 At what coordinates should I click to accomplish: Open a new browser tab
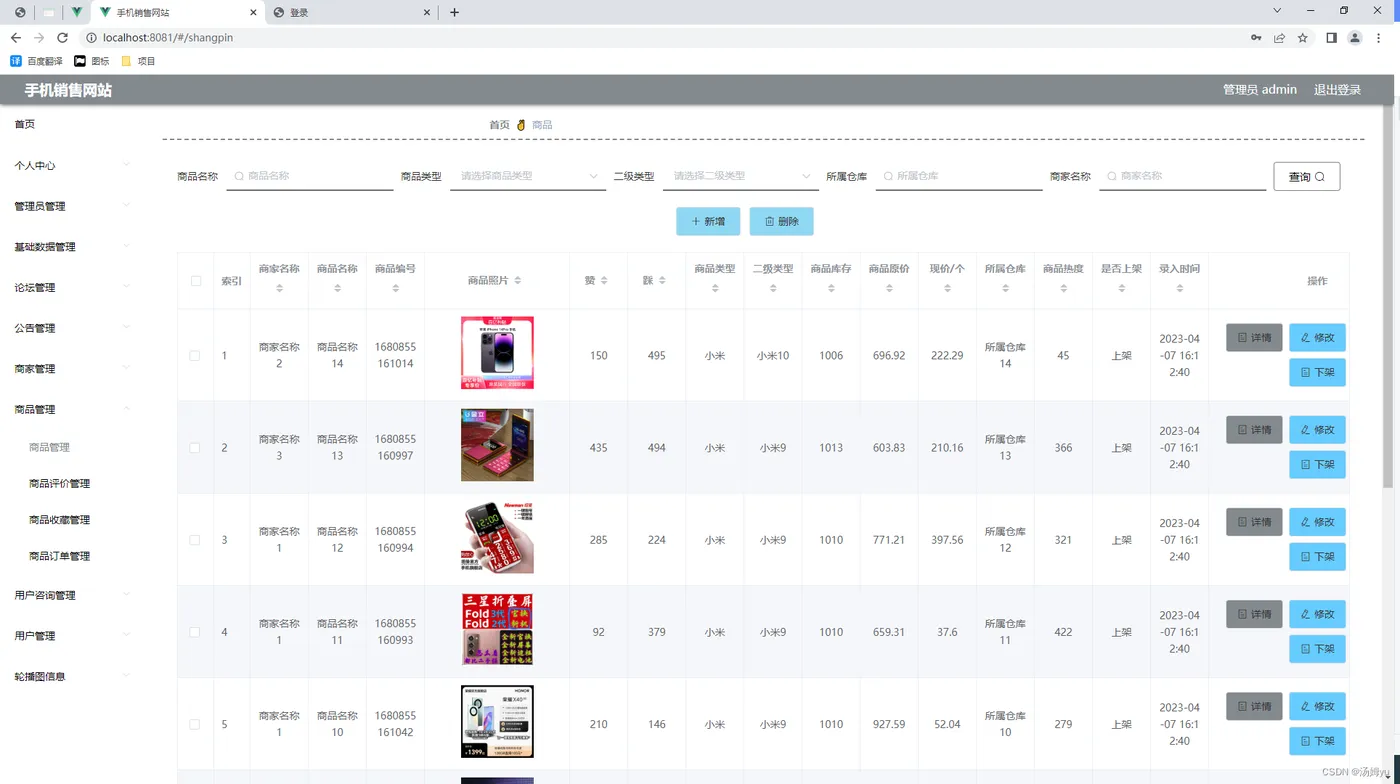click(x=454, y=12)
